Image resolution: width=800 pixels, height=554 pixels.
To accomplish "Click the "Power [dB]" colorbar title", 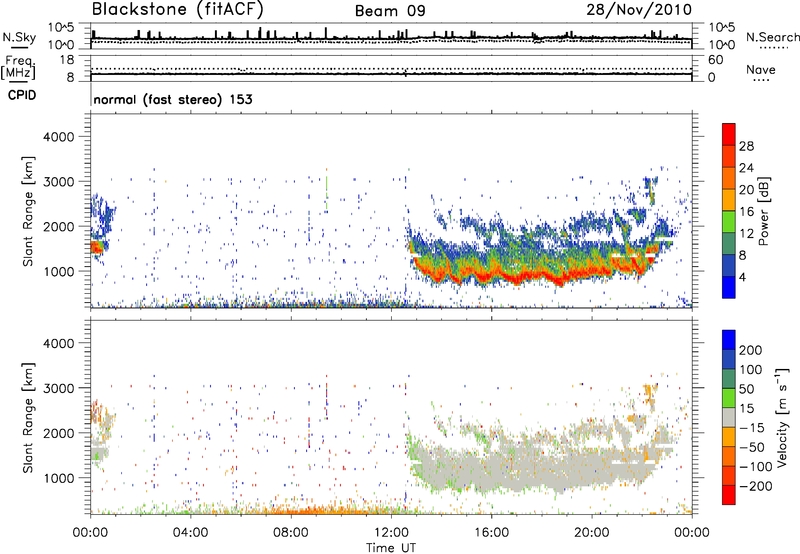I will [x=764, y=211].
